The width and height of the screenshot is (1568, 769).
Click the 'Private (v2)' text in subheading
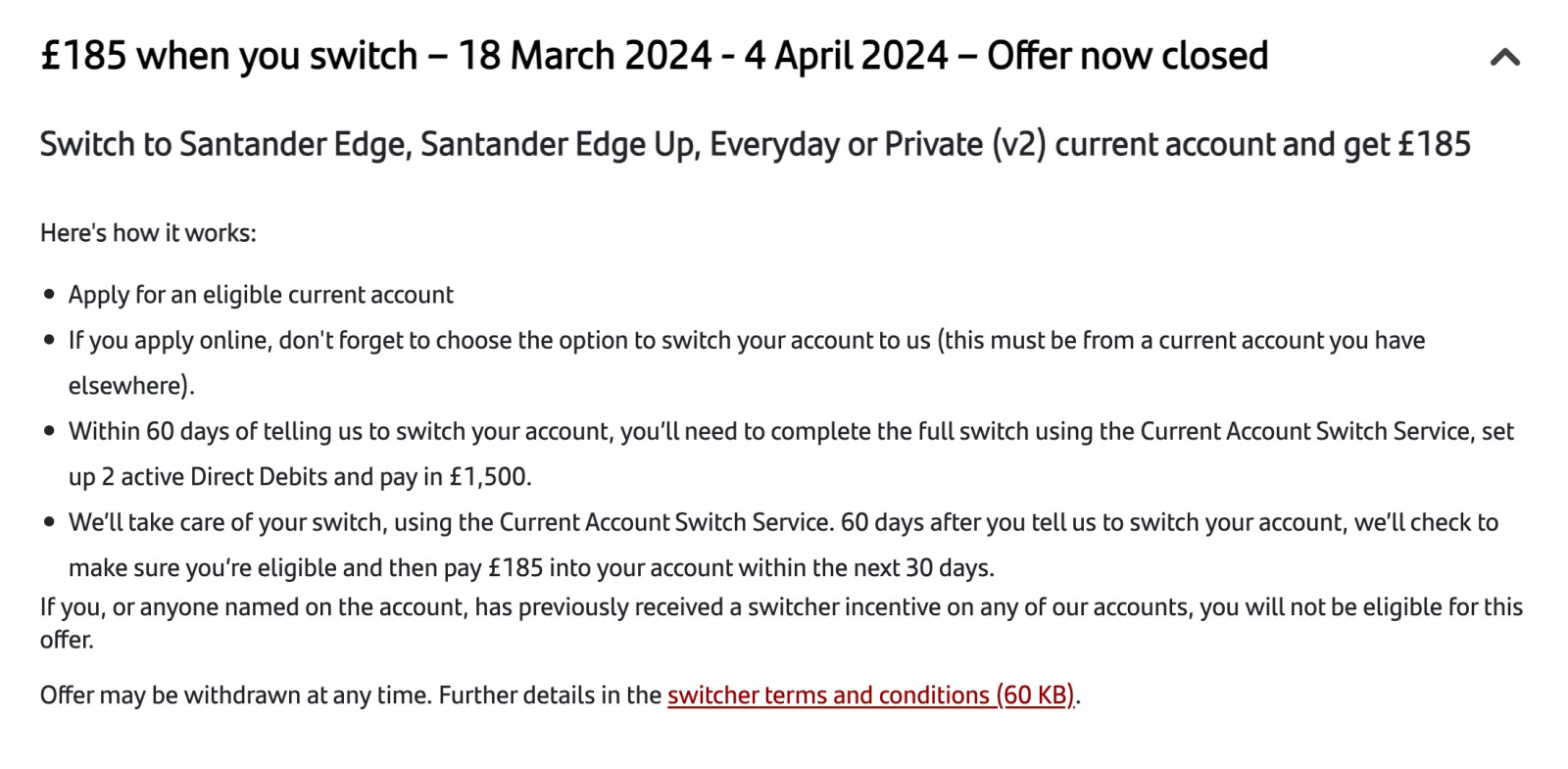click(x=965, y=145)
